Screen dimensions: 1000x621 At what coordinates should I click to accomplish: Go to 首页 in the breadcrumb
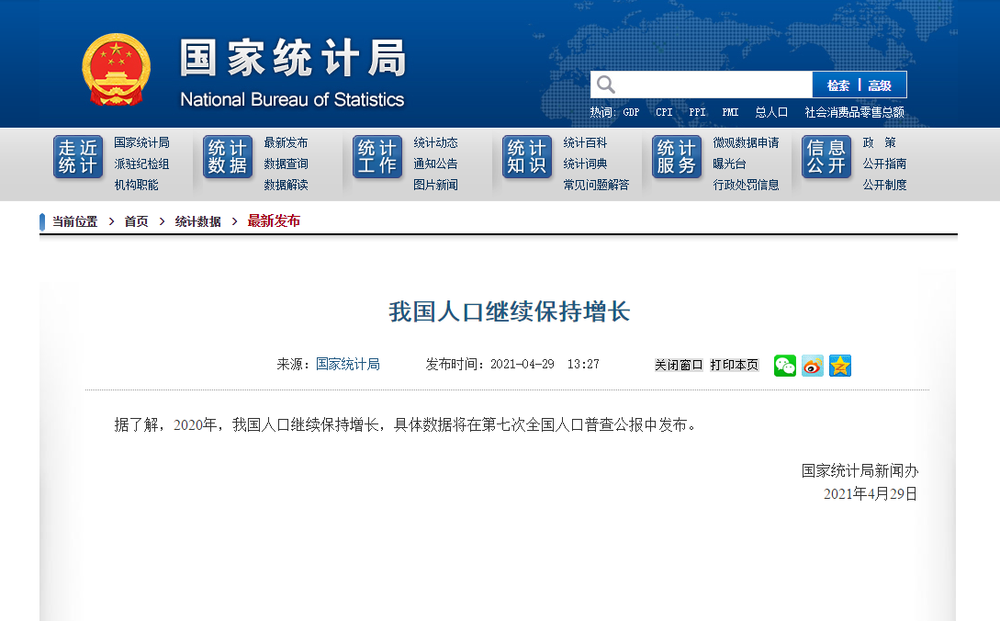(x=136, y=221)
